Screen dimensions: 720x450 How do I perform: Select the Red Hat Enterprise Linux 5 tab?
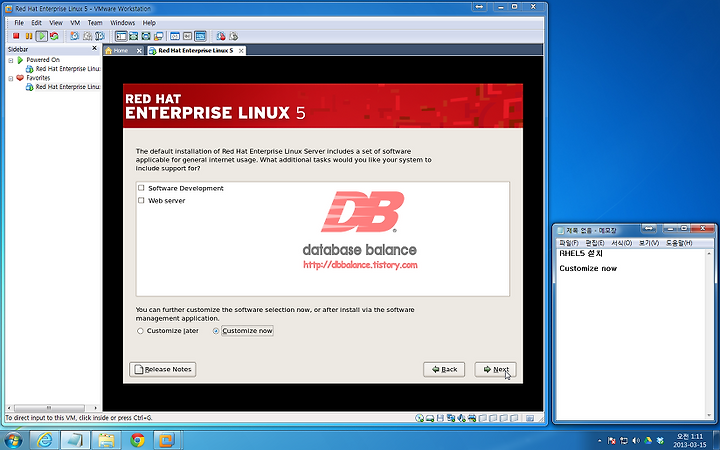tap(196, 51)
